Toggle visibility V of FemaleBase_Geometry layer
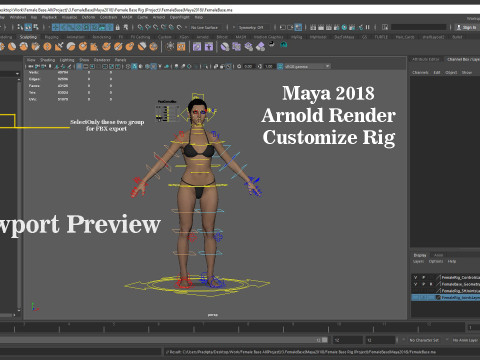Screen dimensions: 480x360 [415, 284]
